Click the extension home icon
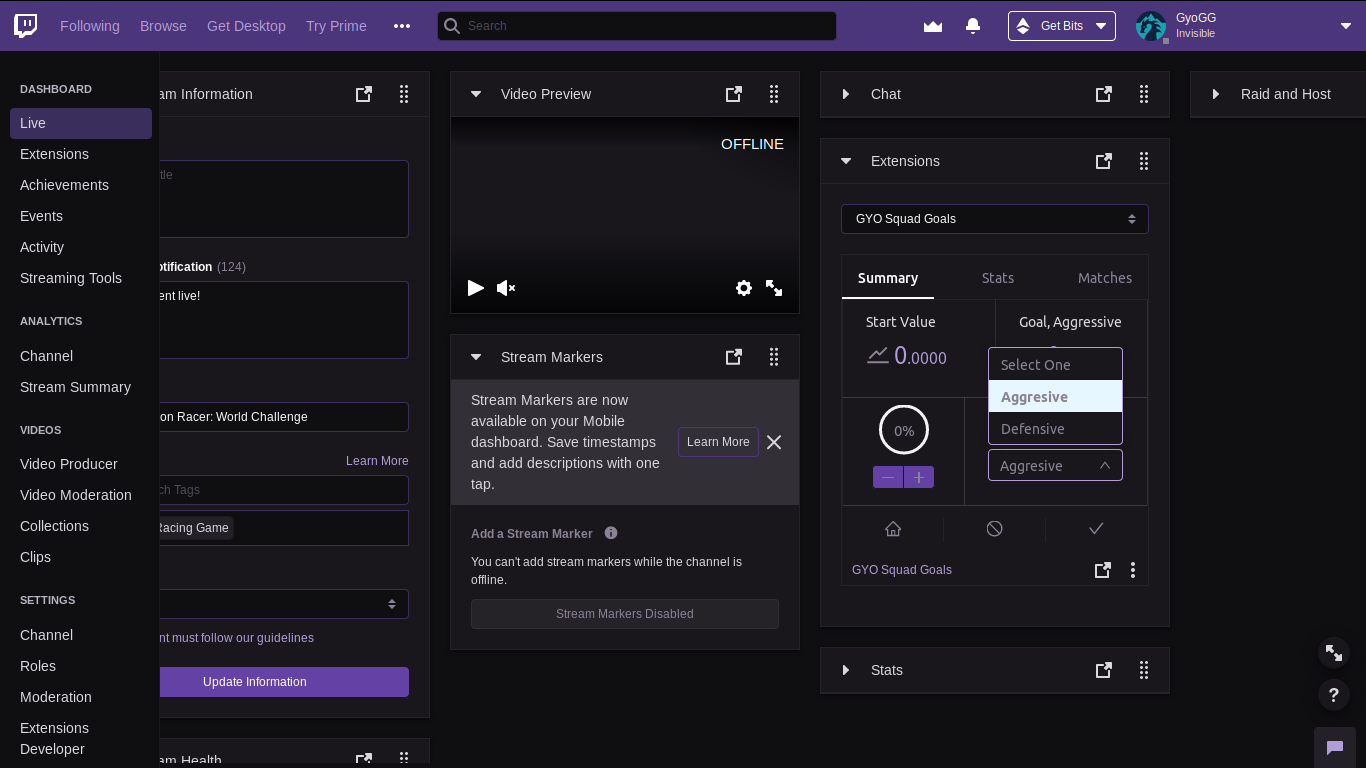The width and height of the screenshot is (1366, 768). [x=893, y=528]
